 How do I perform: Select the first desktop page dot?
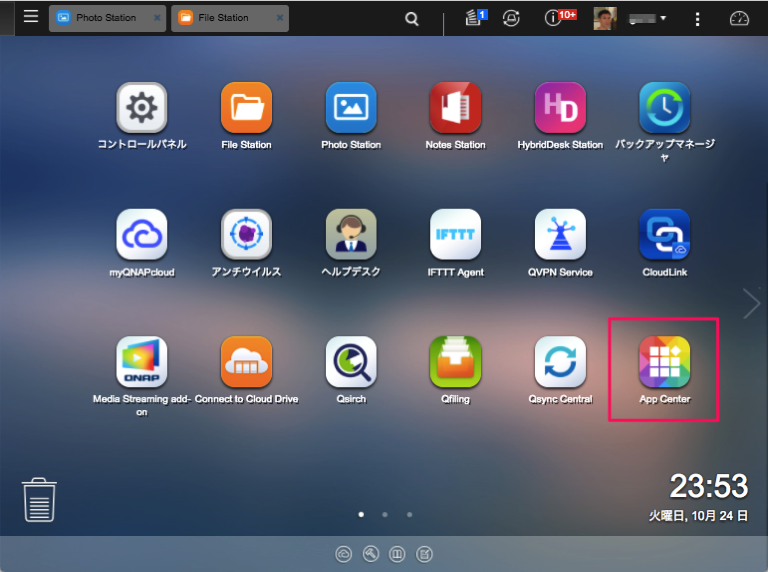coord(361,514)
